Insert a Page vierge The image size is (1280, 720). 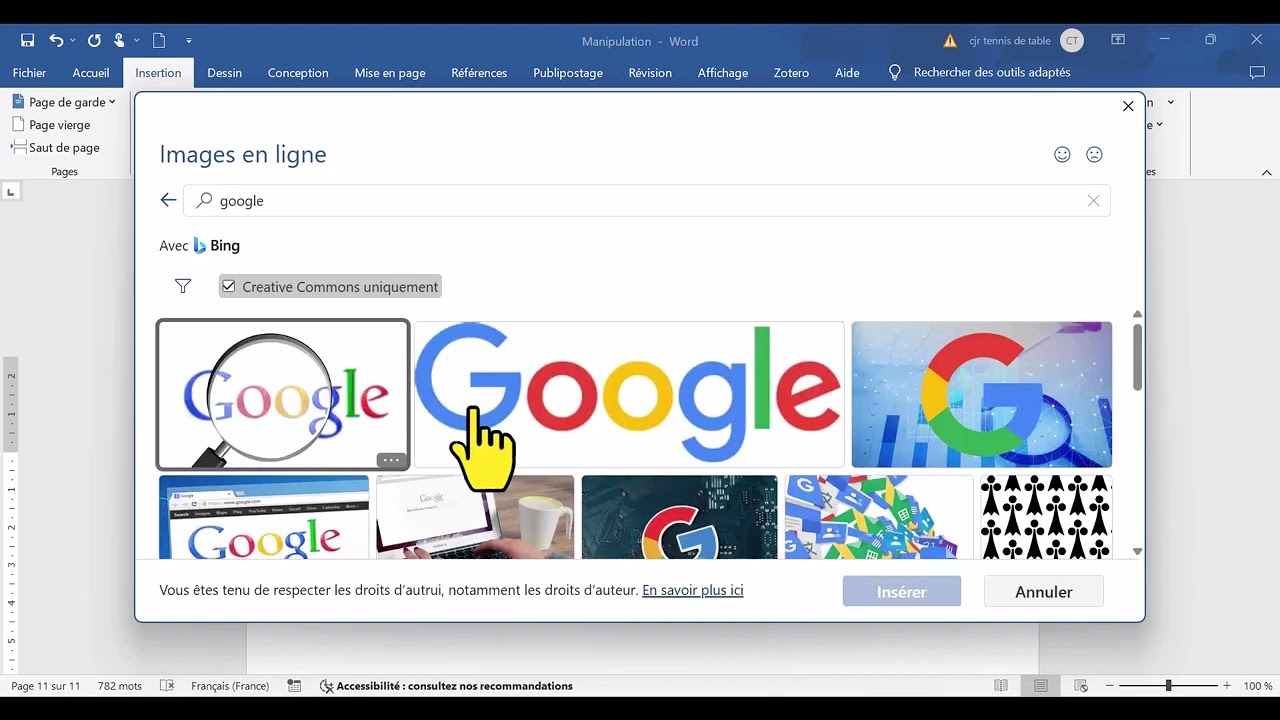(x=51, y=125)
